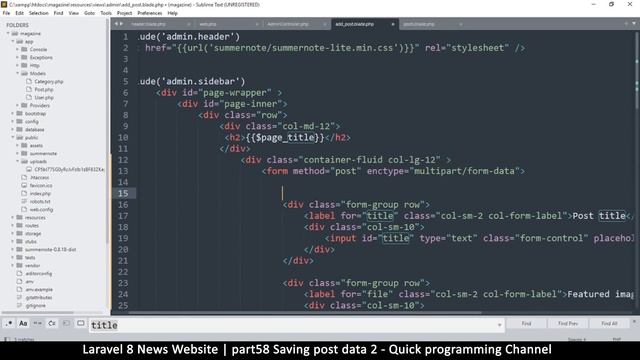Open the .htaccess file

(x=39, y=178)
